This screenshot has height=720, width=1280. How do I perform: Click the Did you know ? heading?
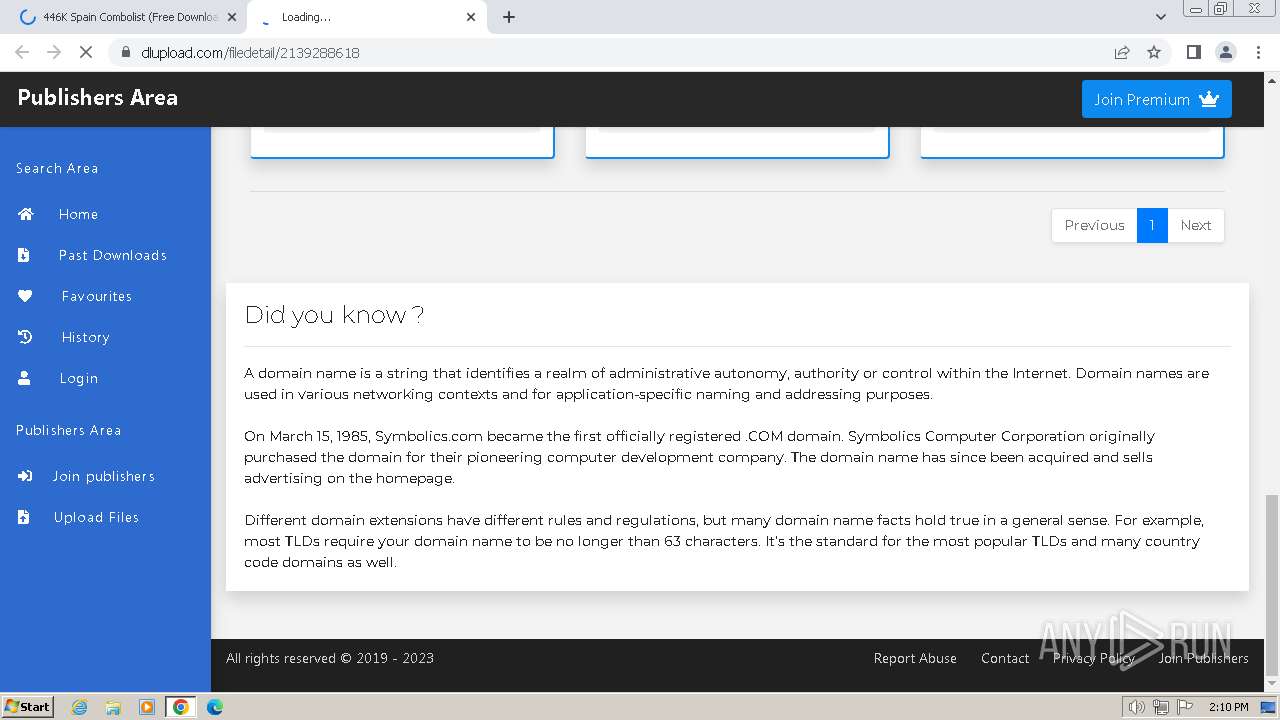tap(334, 315)
